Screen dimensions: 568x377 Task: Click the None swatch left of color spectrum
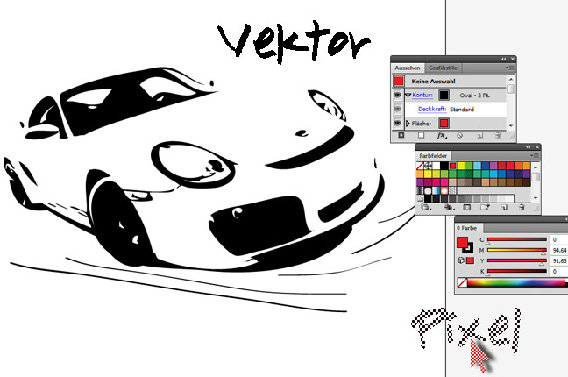pos(462,283)
